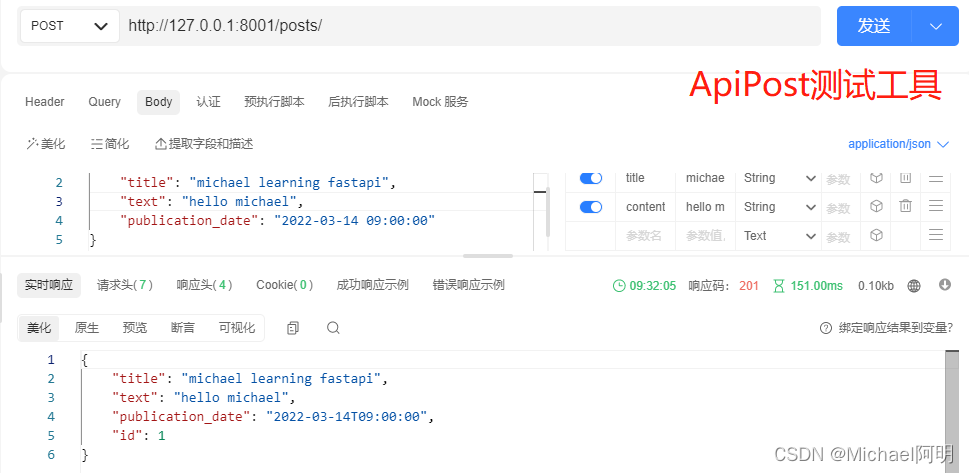Click the drag handle icon in the empty row
The height and width of the screenshot is (473, 969).
936,236
